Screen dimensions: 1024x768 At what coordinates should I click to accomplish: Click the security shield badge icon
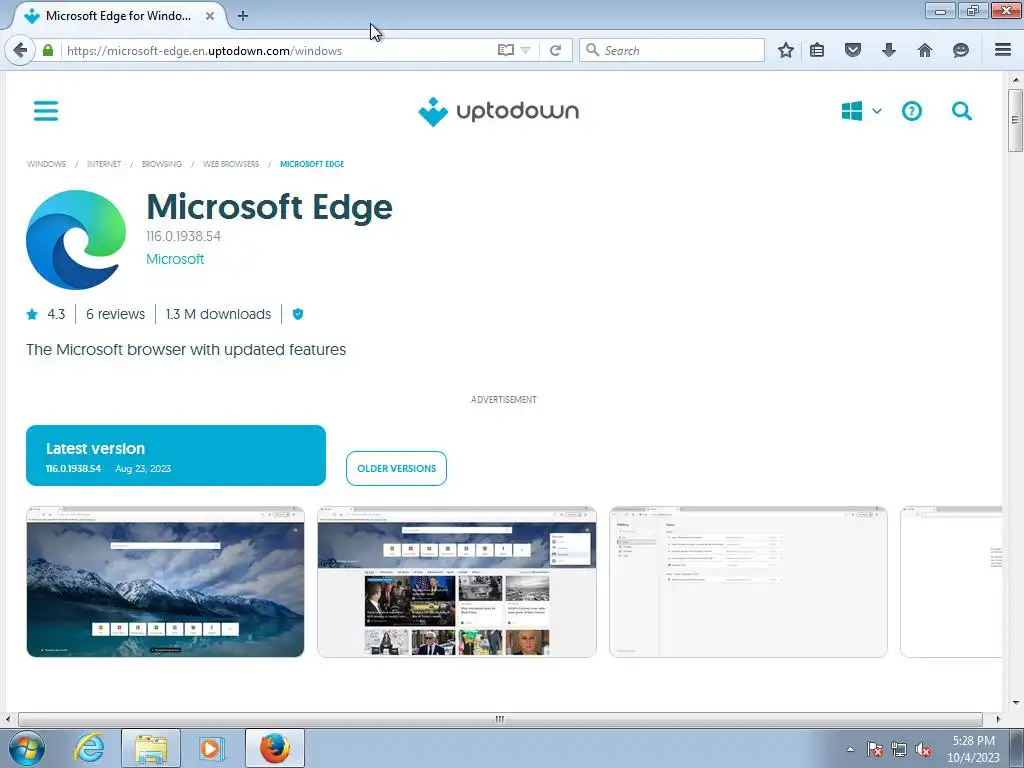click(x=298, y=314)
